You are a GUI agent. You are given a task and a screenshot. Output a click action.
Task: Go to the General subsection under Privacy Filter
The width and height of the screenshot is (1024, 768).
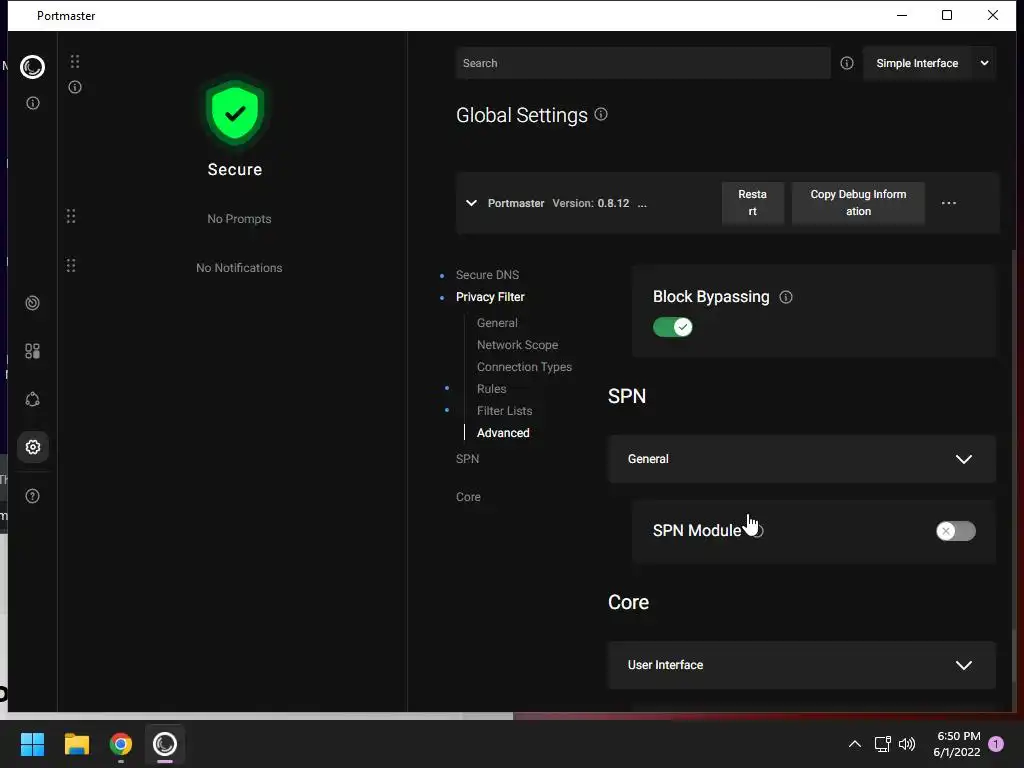(497, 323)
